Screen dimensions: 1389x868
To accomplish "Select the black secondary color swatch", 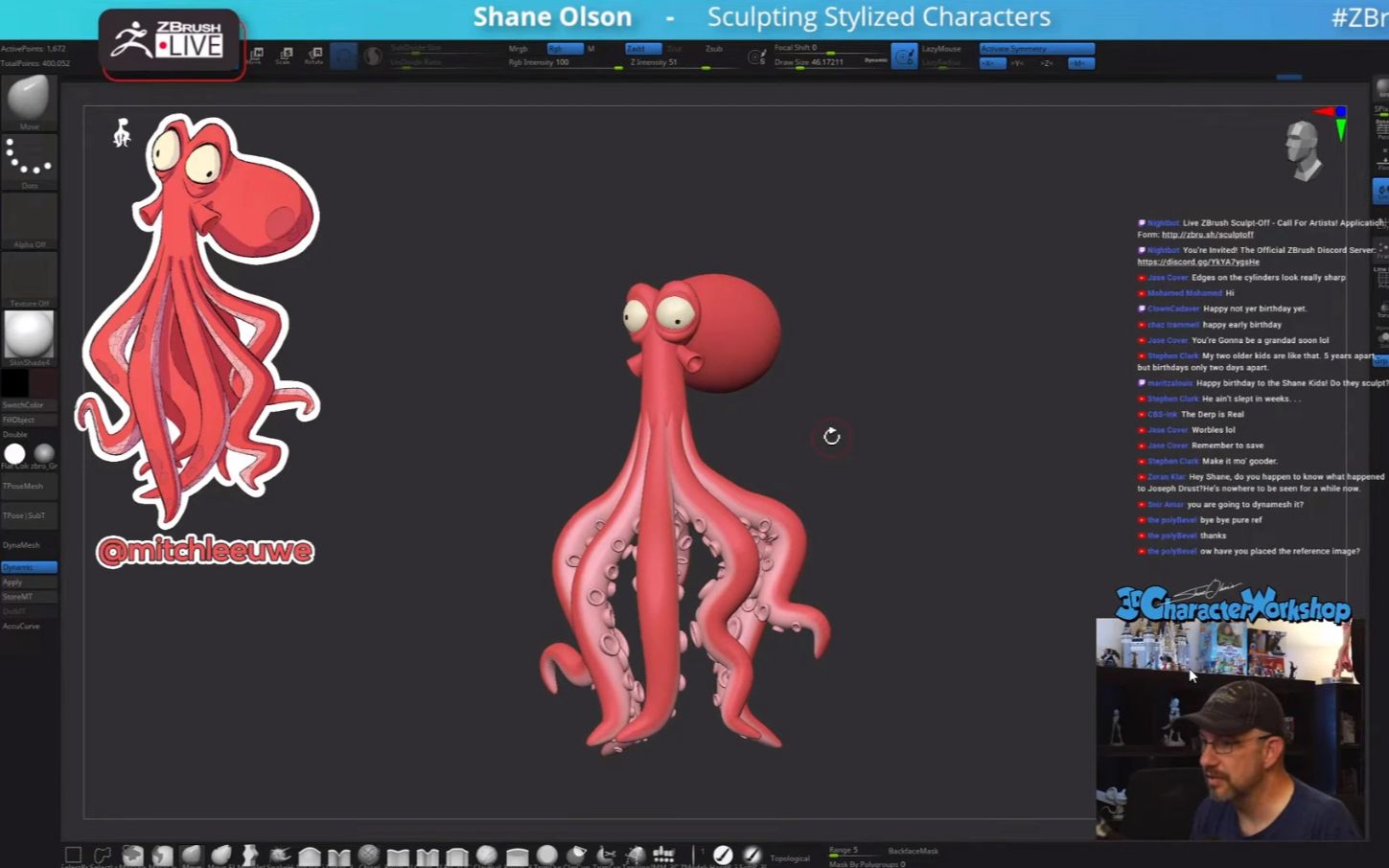I will 14,384.
